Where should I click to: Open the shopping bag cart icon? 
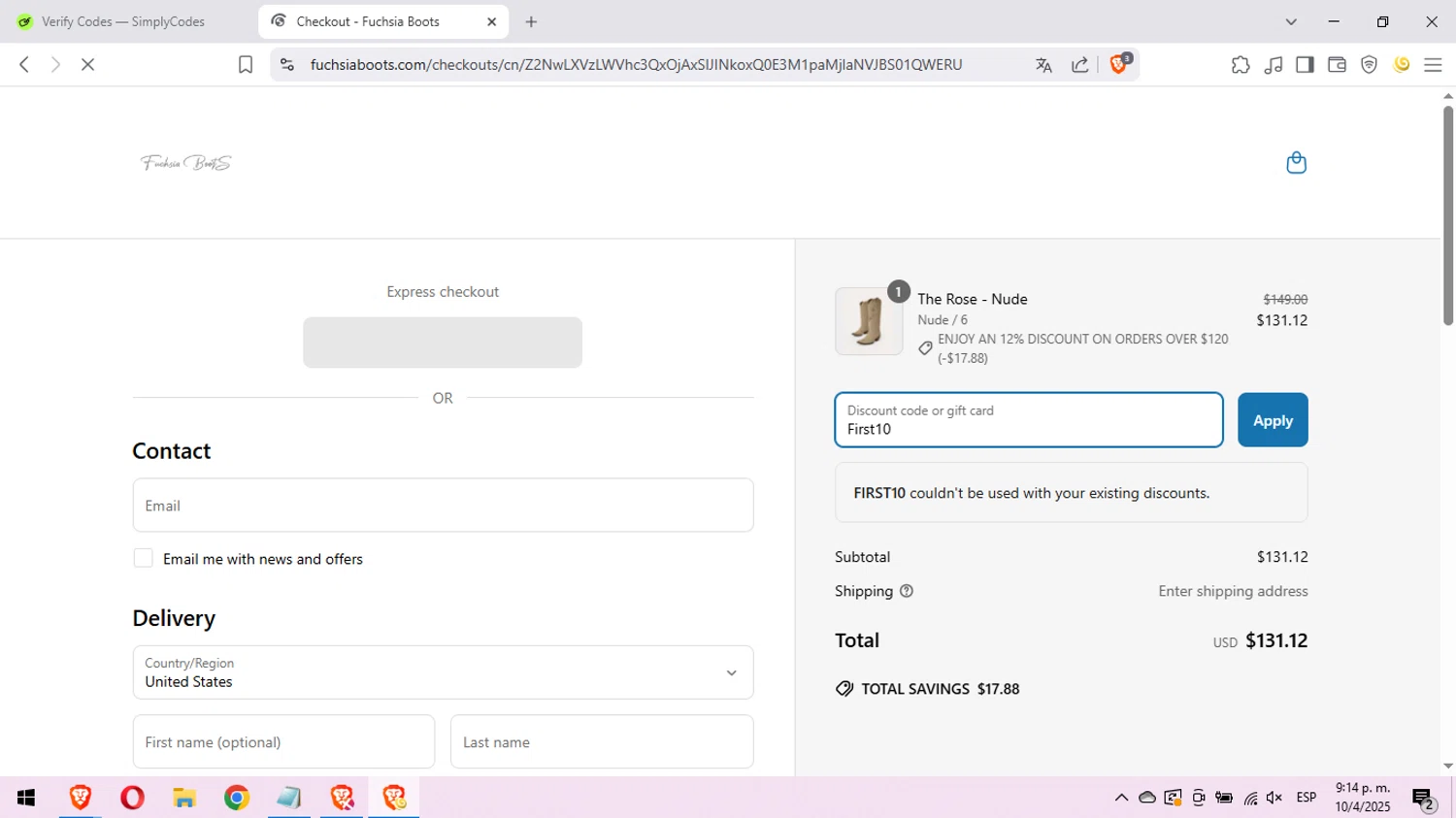pyautogui.click(x=1296, y=162)
